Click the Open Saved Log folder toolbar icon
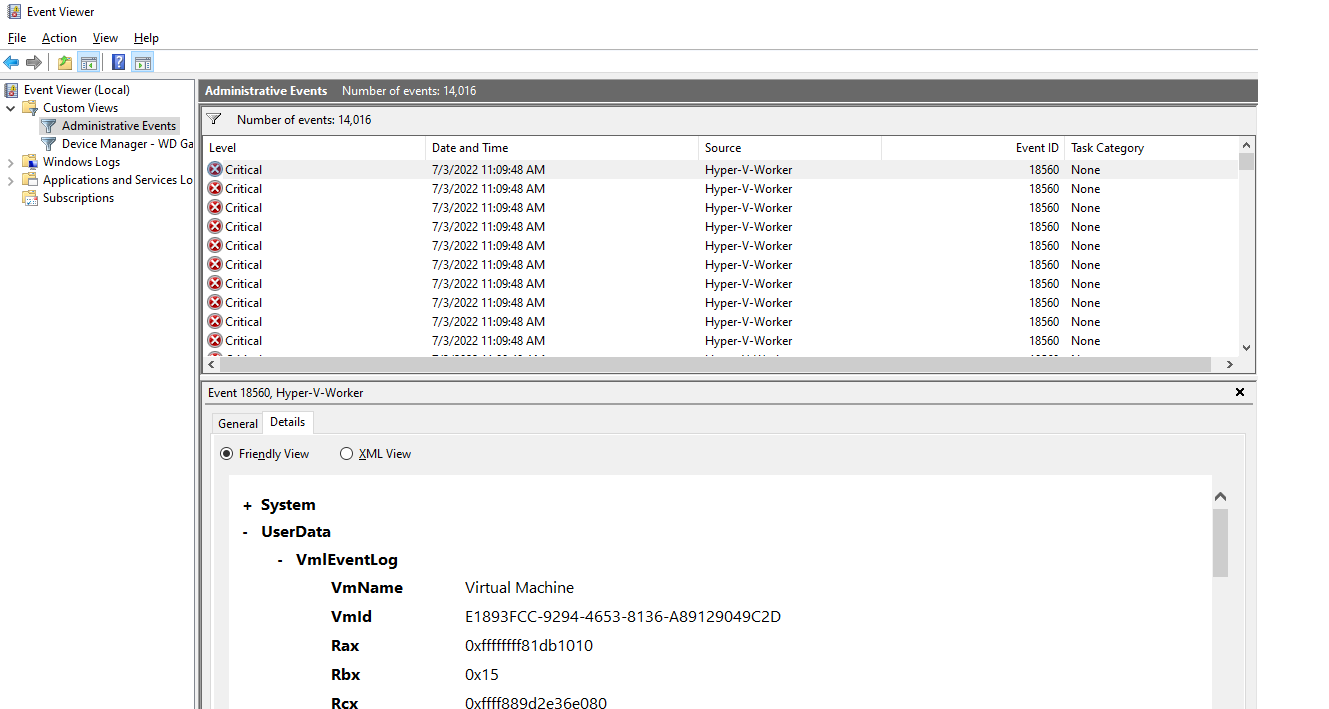The height and width of the screenshot is (709, 1329). tap(64, 62)
